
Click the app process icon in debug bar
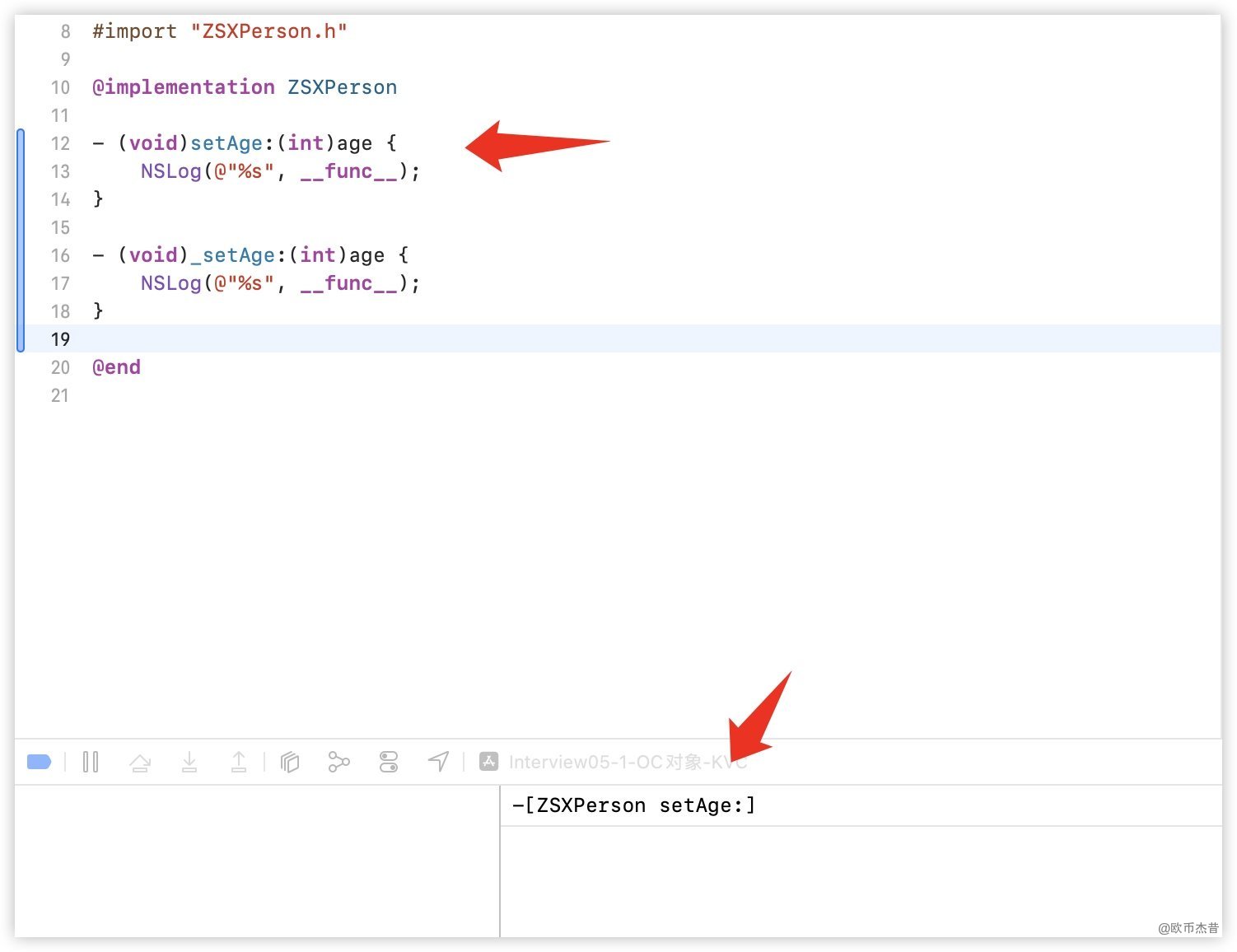[488, 762]
